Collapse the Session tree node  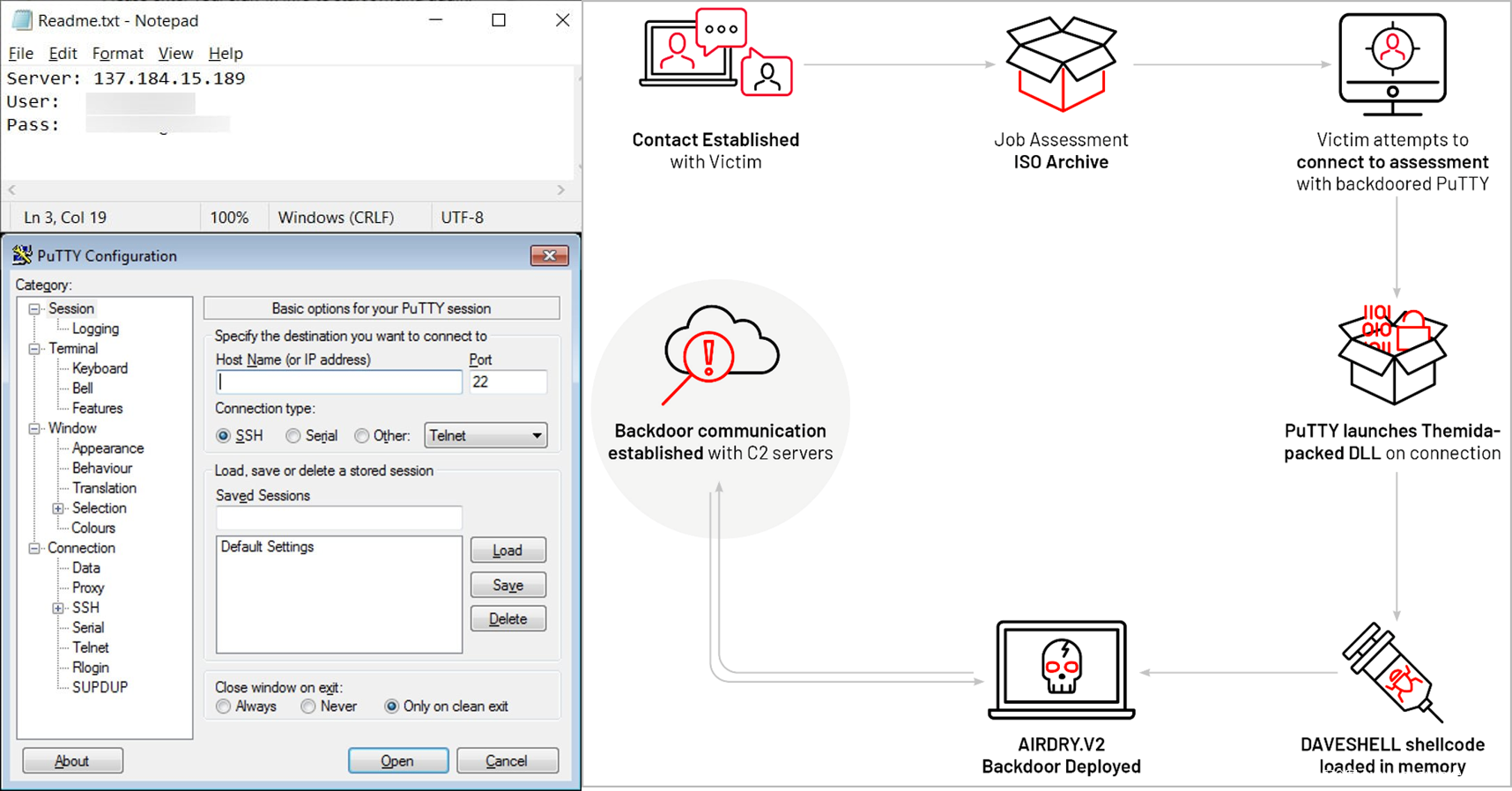[34, 309]
